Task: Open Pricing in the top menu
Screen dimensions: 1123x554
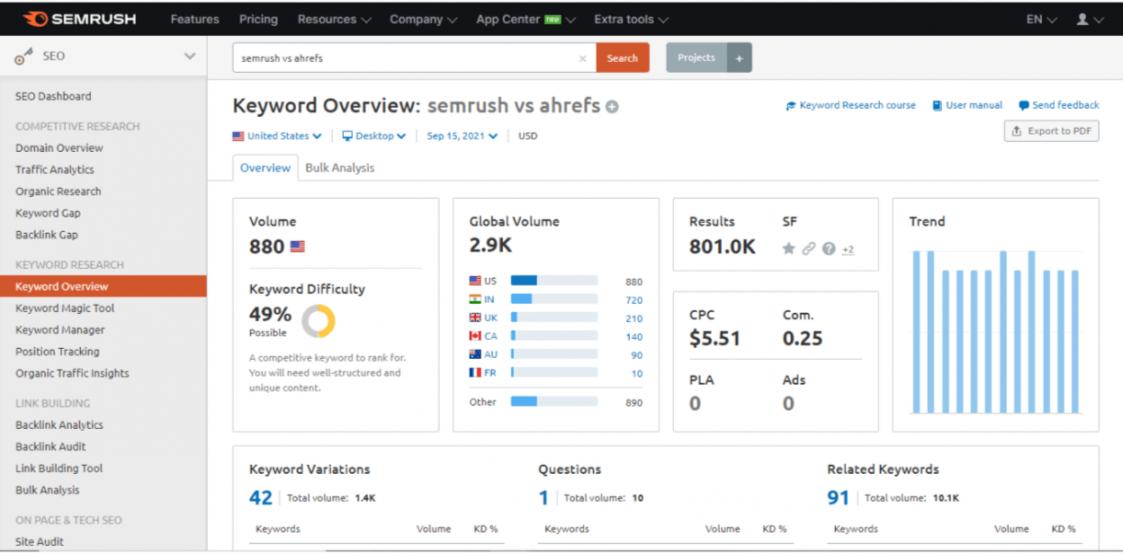Action: [259, 19]
